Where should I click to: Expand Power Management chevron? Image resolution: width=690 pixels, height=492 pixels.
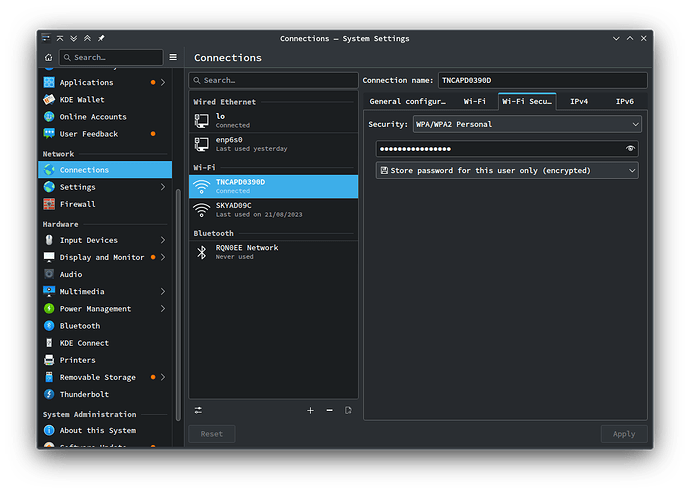(x=163, y=309)
